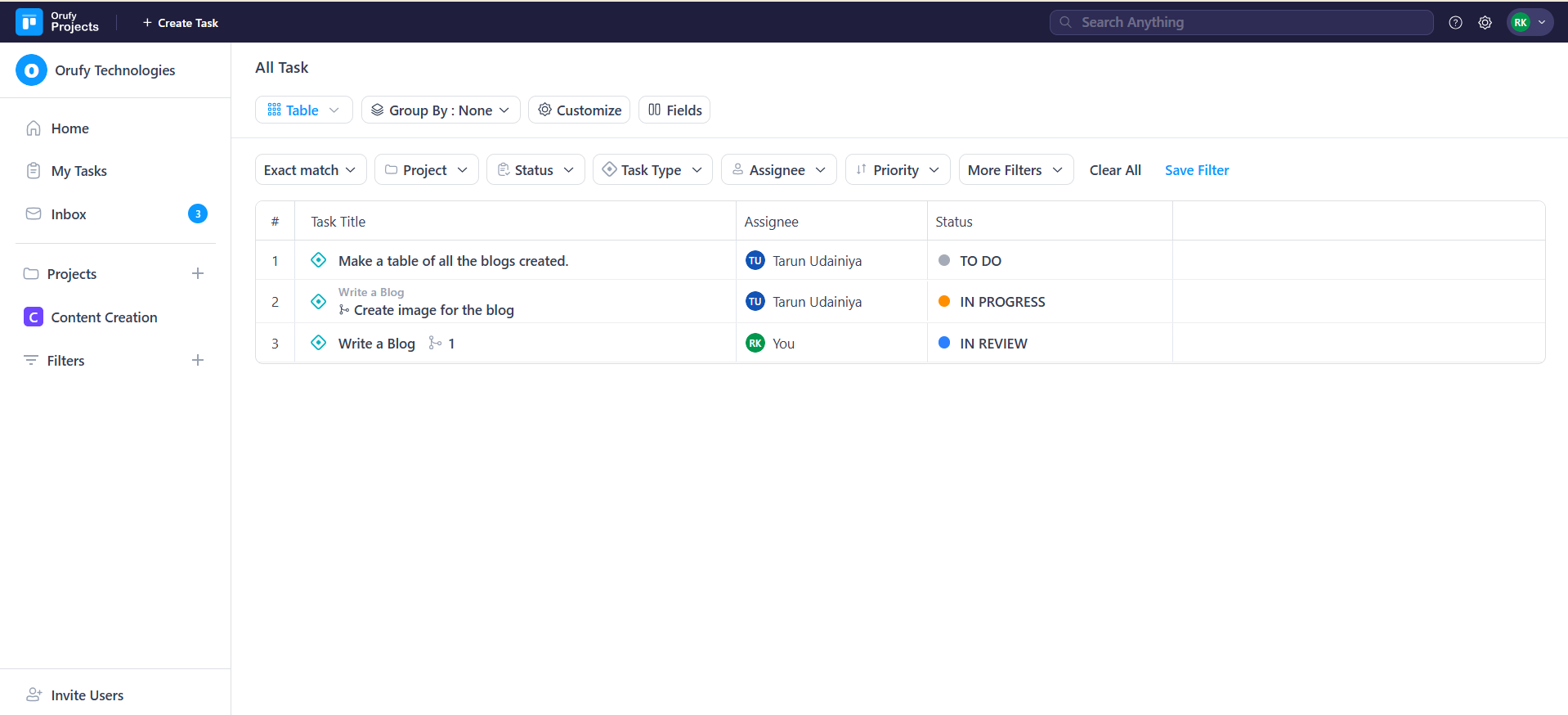Click the Inbox notification badge
Image resolution: width=1568 pixels, height=715 pixels.
(198, 214)
